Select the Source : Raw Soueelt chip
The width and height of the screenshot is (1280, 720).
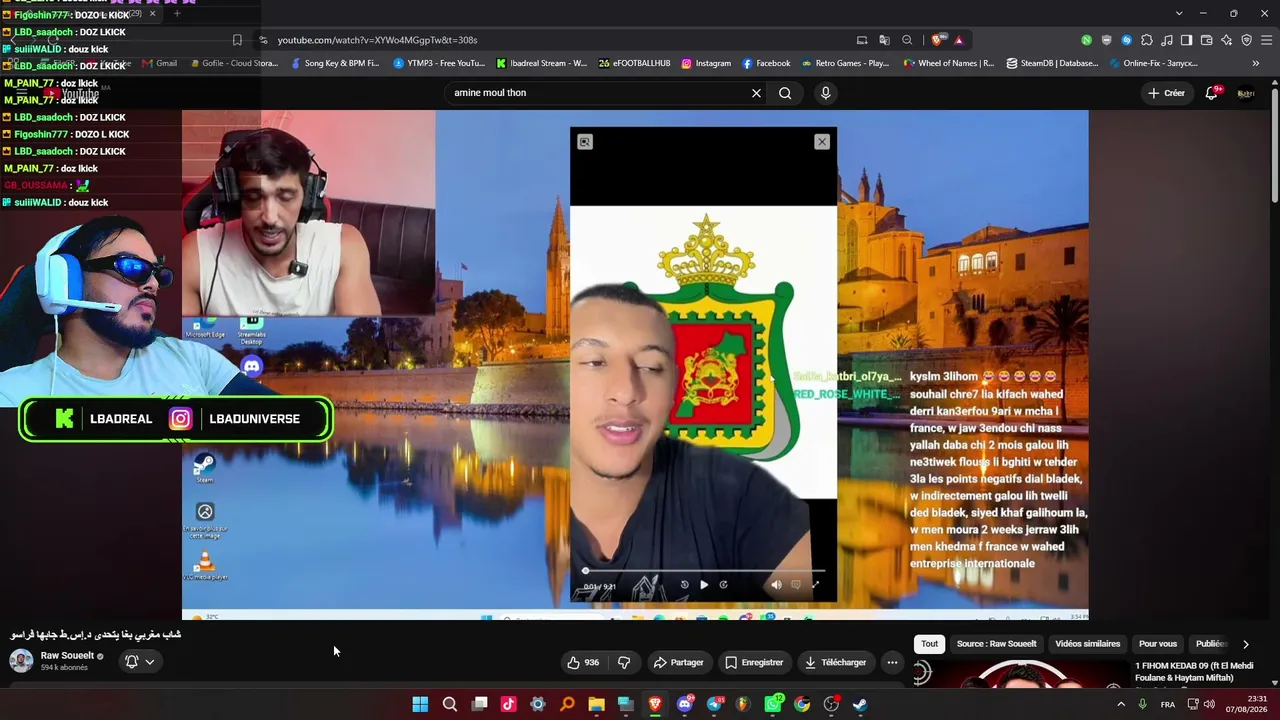tap(997, 644)
